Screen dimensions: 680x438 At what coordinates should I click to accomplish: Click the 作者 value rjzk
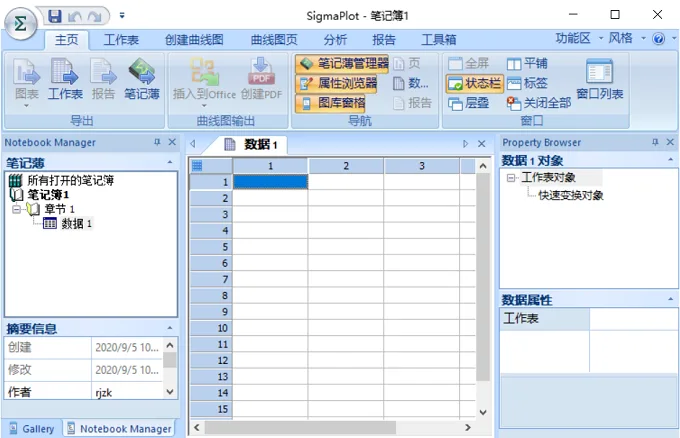point(104,393)
